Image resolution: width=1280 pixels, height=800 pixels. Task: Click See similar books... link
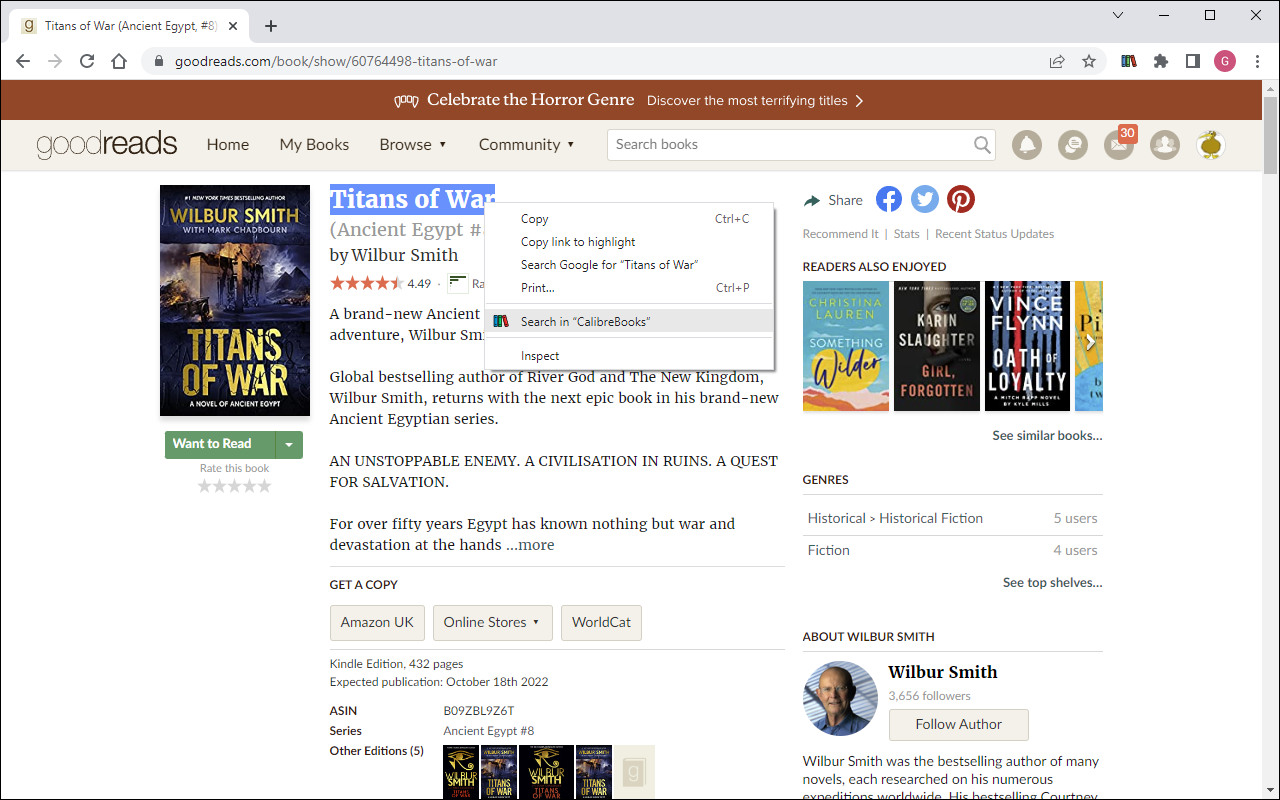click(x=1047, y=436)
